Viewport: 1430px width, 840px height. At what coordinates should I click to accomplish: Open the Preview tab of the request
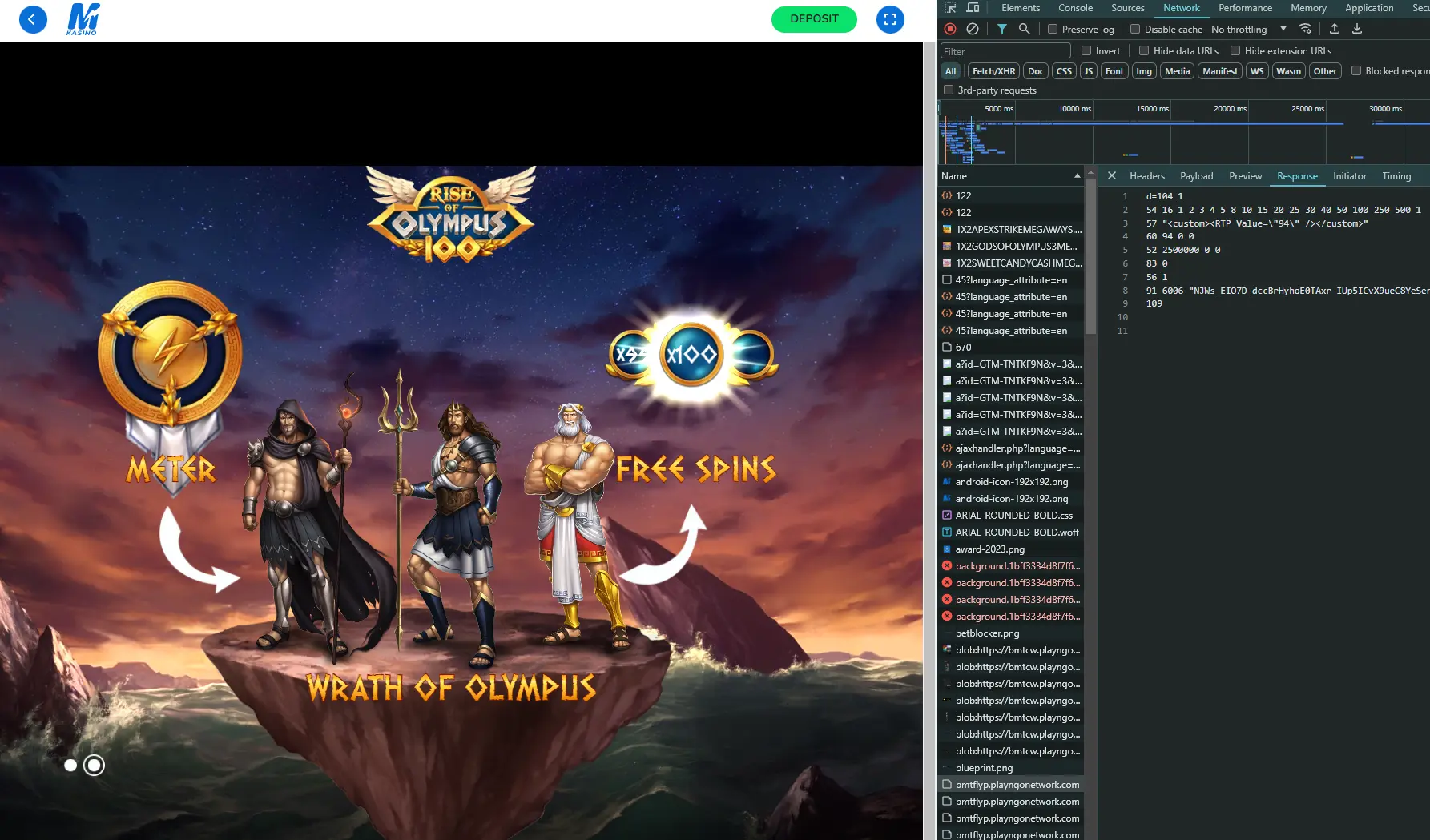pyautogui.click(x=1245, y=175)
